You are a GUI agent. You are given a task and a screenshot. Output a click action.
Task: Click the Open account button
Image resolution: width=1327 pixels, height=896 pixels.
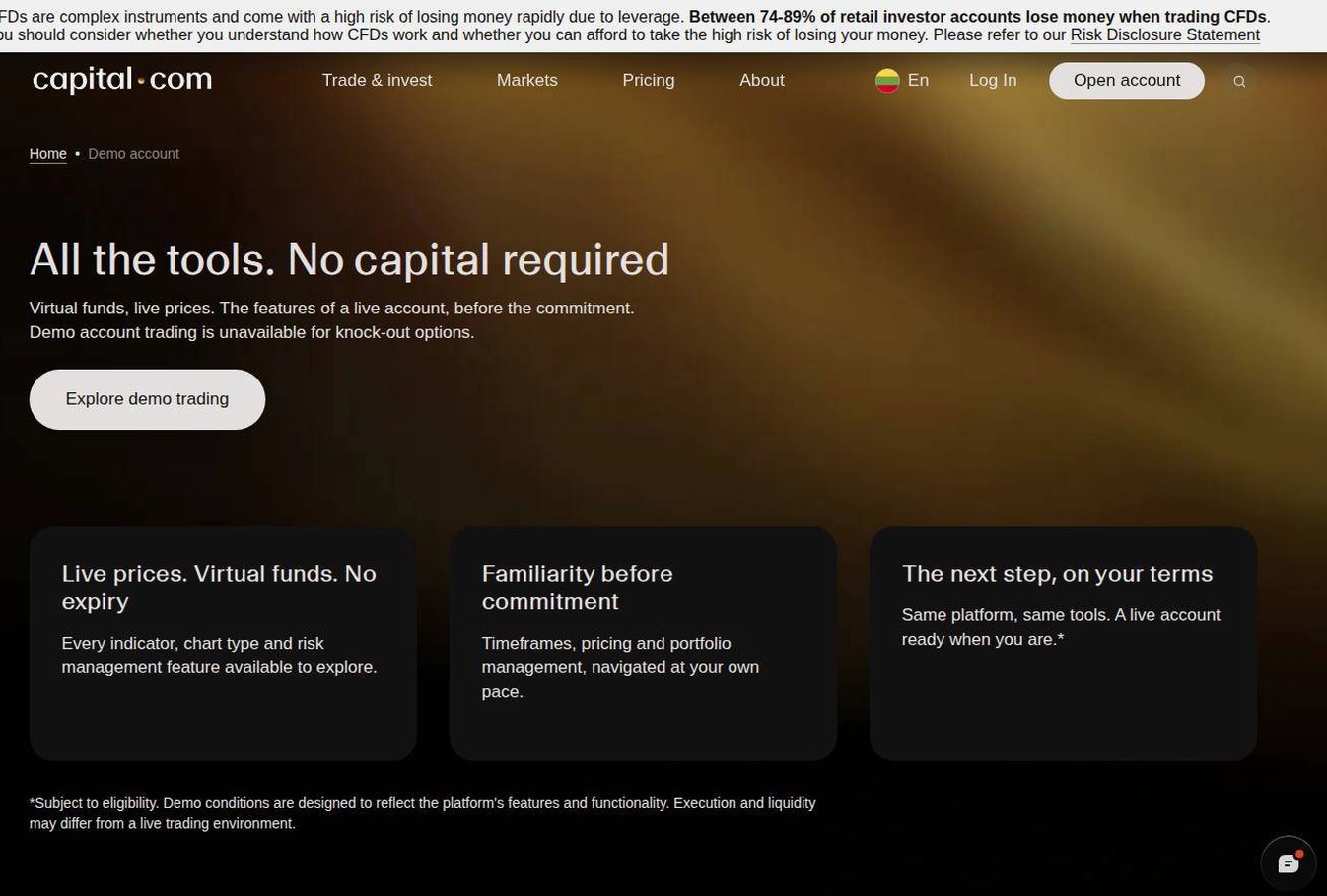coord(1127,81)
